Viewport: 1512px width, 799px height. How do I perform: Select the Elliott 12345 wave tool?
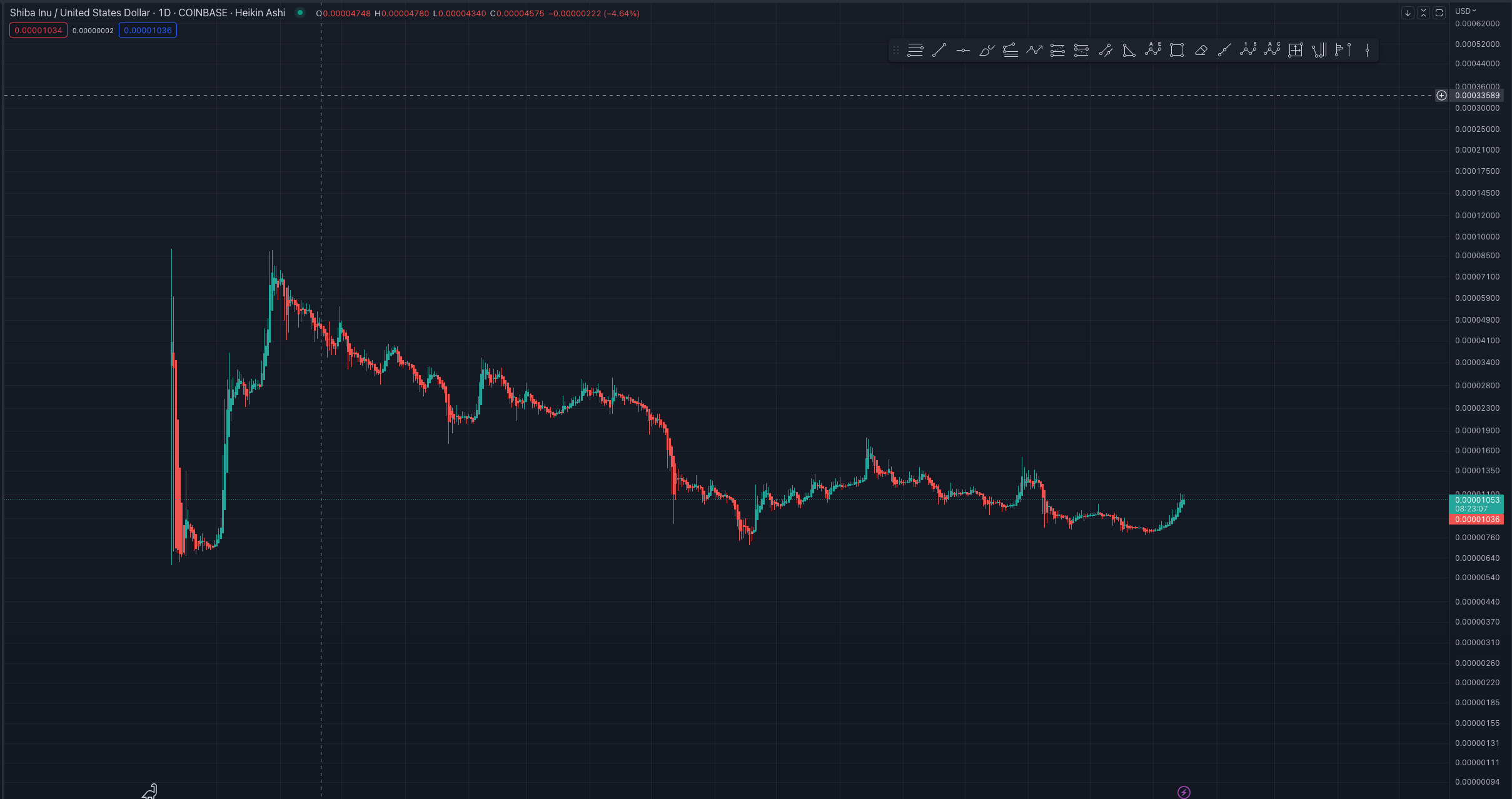pos(1248,50)
